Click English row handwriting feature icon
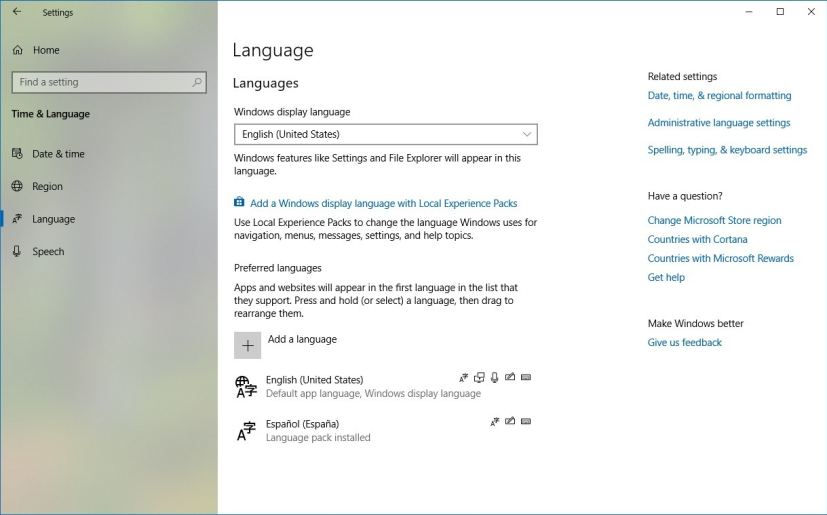The width and height of the screenshot is (827, 515). point(510,377)
